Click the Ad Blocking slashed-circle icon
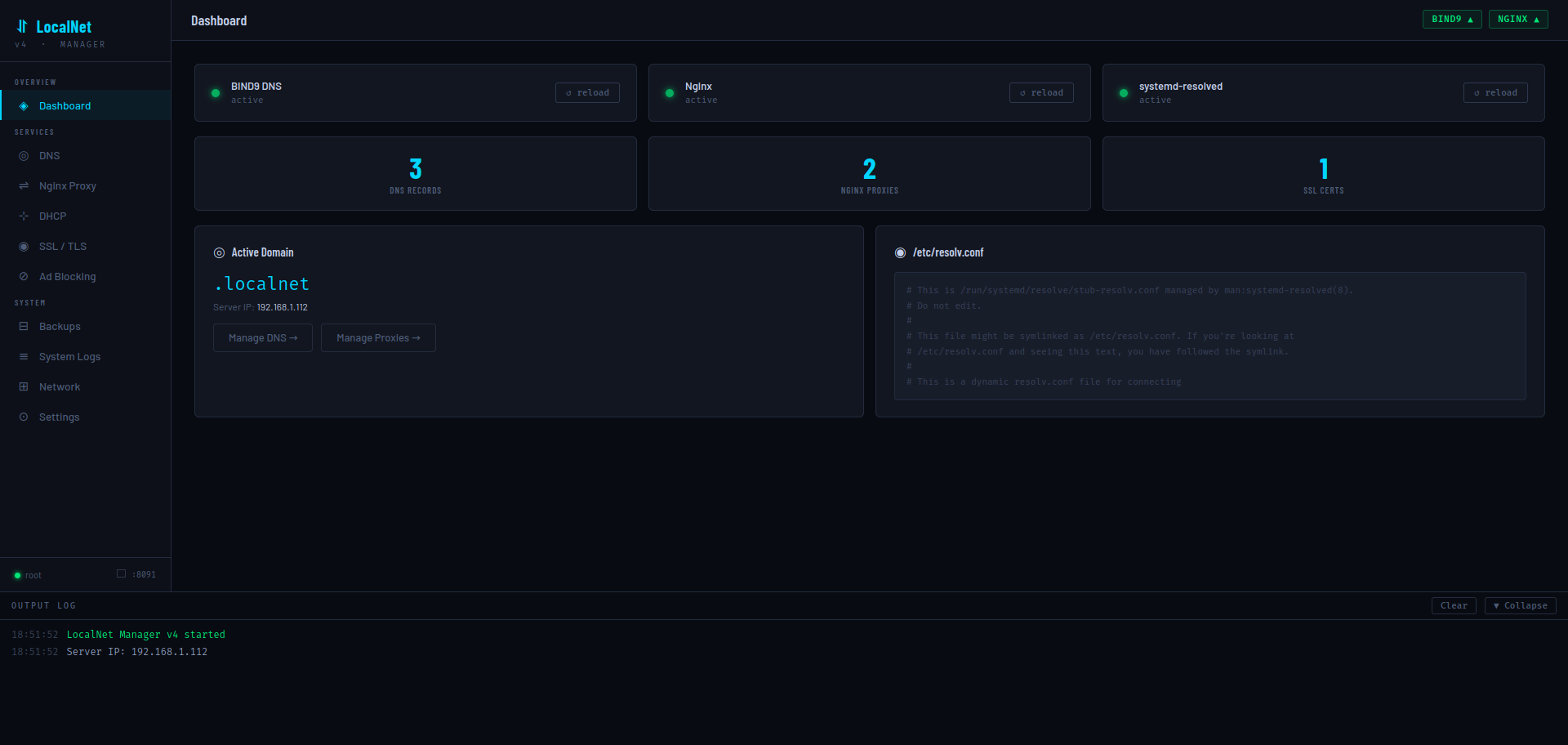 pos(24,277)
